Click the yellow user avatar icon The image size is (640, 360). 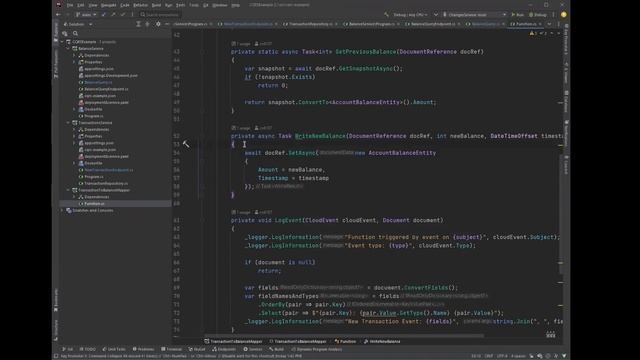pos(564,15)
